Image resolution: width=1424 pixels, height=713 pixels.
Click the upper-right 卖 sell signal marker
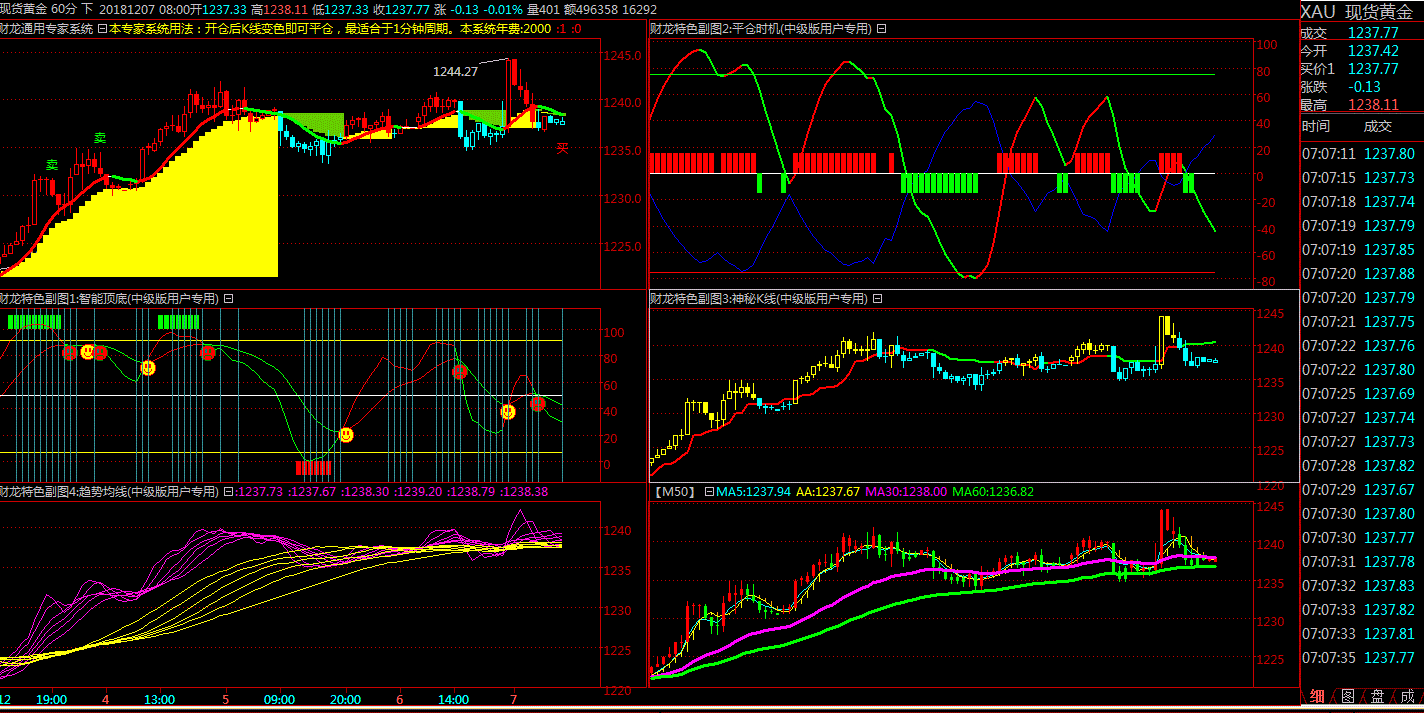[100, 137]
